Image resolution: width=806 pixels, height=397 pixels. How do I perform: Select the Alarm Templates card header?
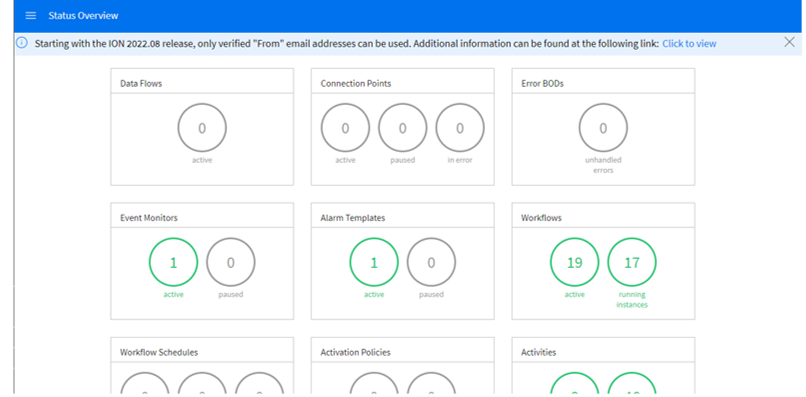pyautogui.click(x=402, y=216)
